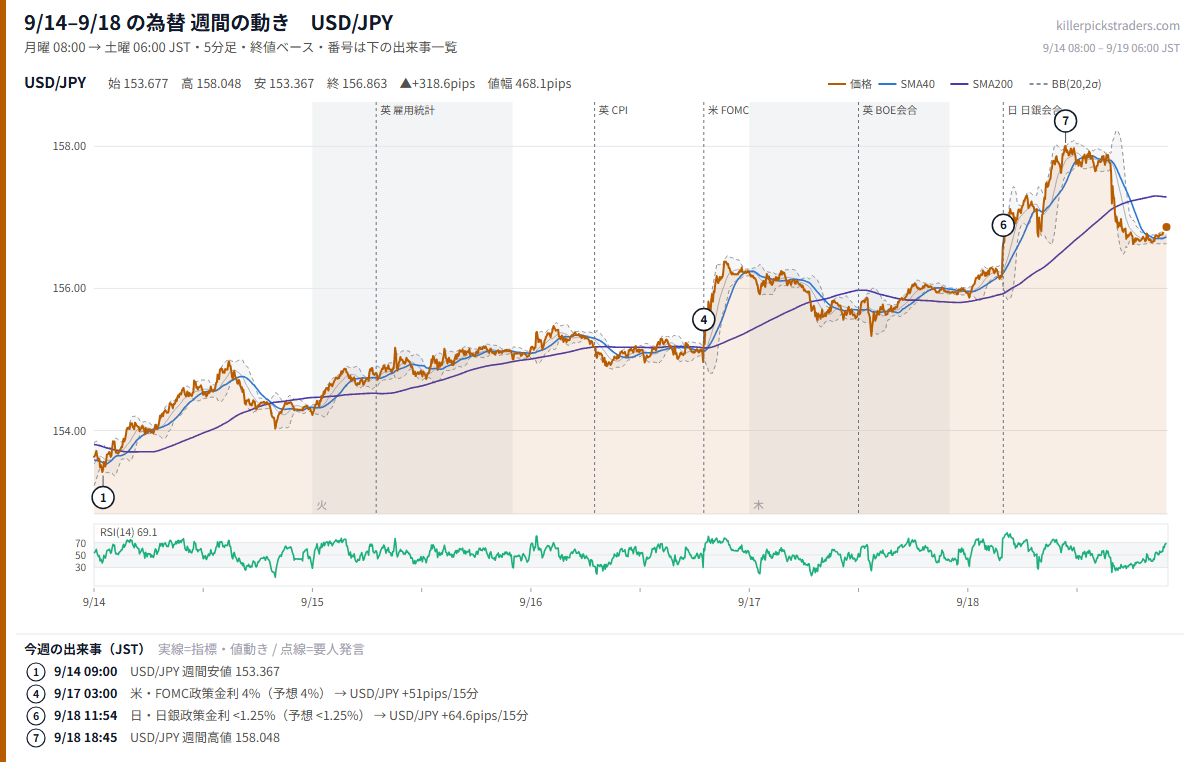Click the RSI(14) 69.1 label
The width and height of the screenshot is (1200, 762).
tap(128, 532)
